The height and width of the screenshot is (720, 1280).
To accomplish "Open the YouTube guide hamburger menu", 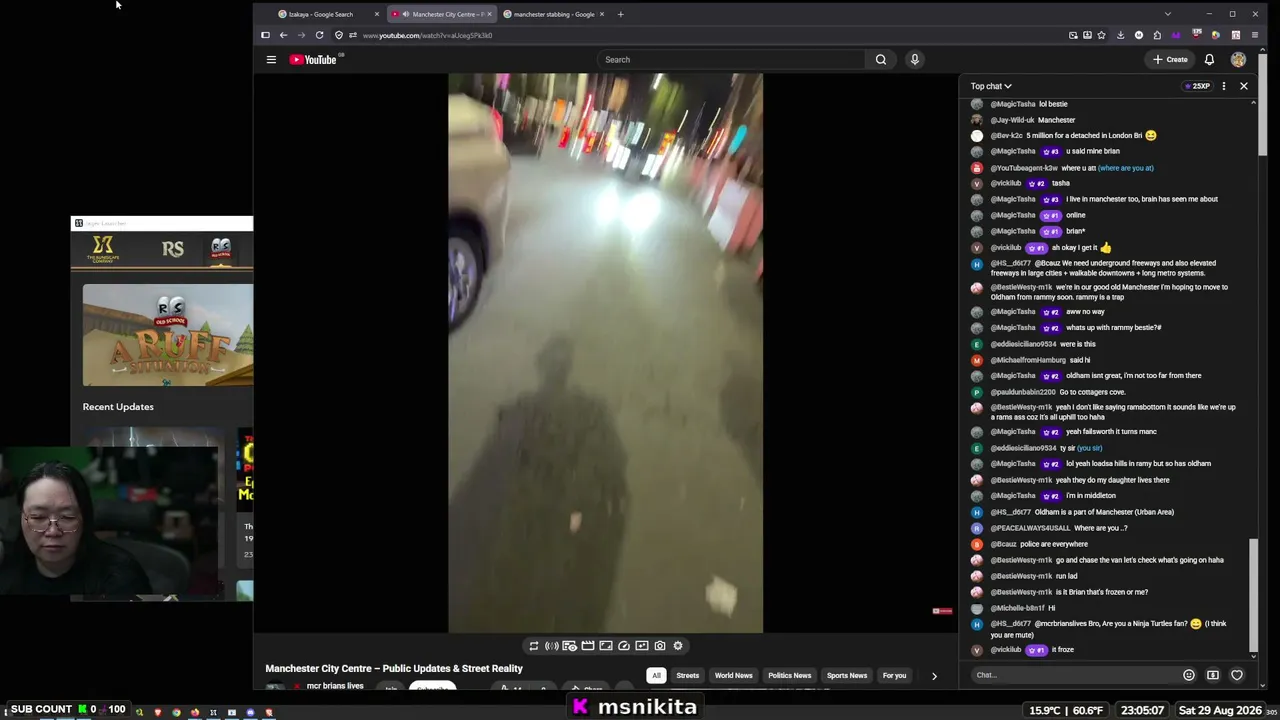I will (271, 60).
